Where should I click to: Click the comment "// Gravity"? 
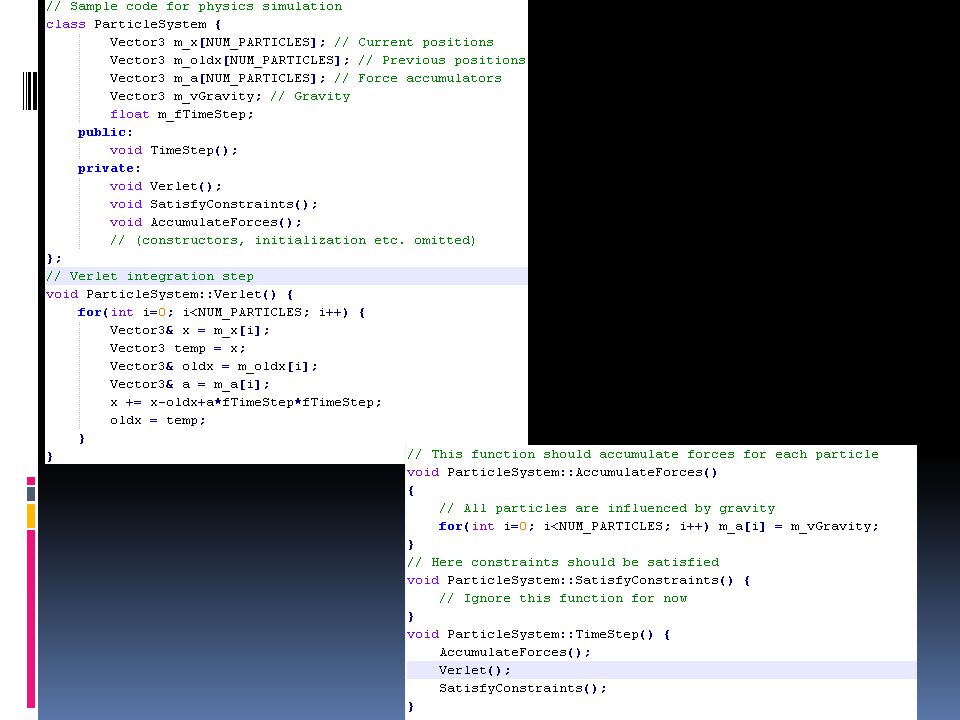pyautogui.click(x=310, y=97)
